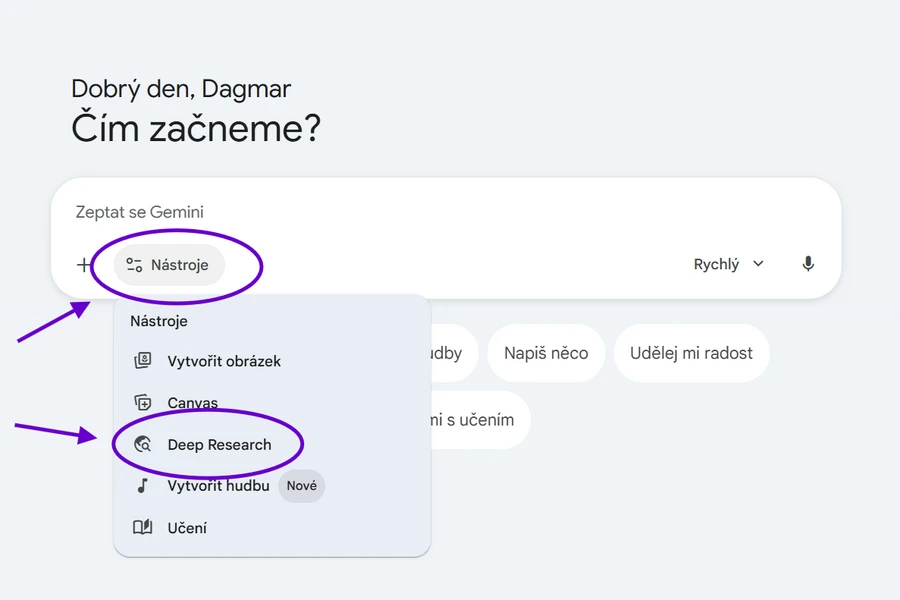
Task: Choose Canvas in the Nástroje menu
Action: (x=192, y=403)
